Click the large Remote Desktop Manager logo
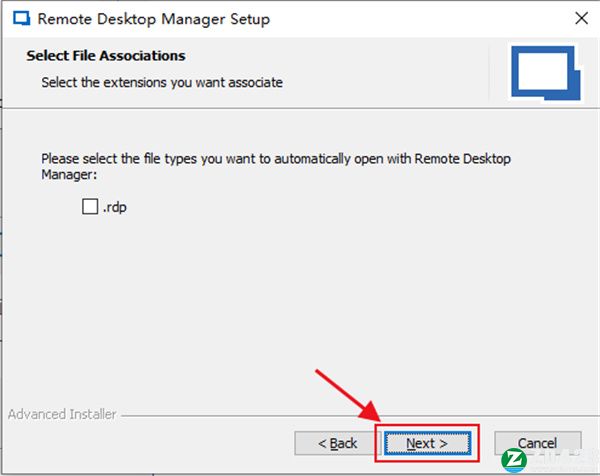600x476 pixels. [546, 73]
